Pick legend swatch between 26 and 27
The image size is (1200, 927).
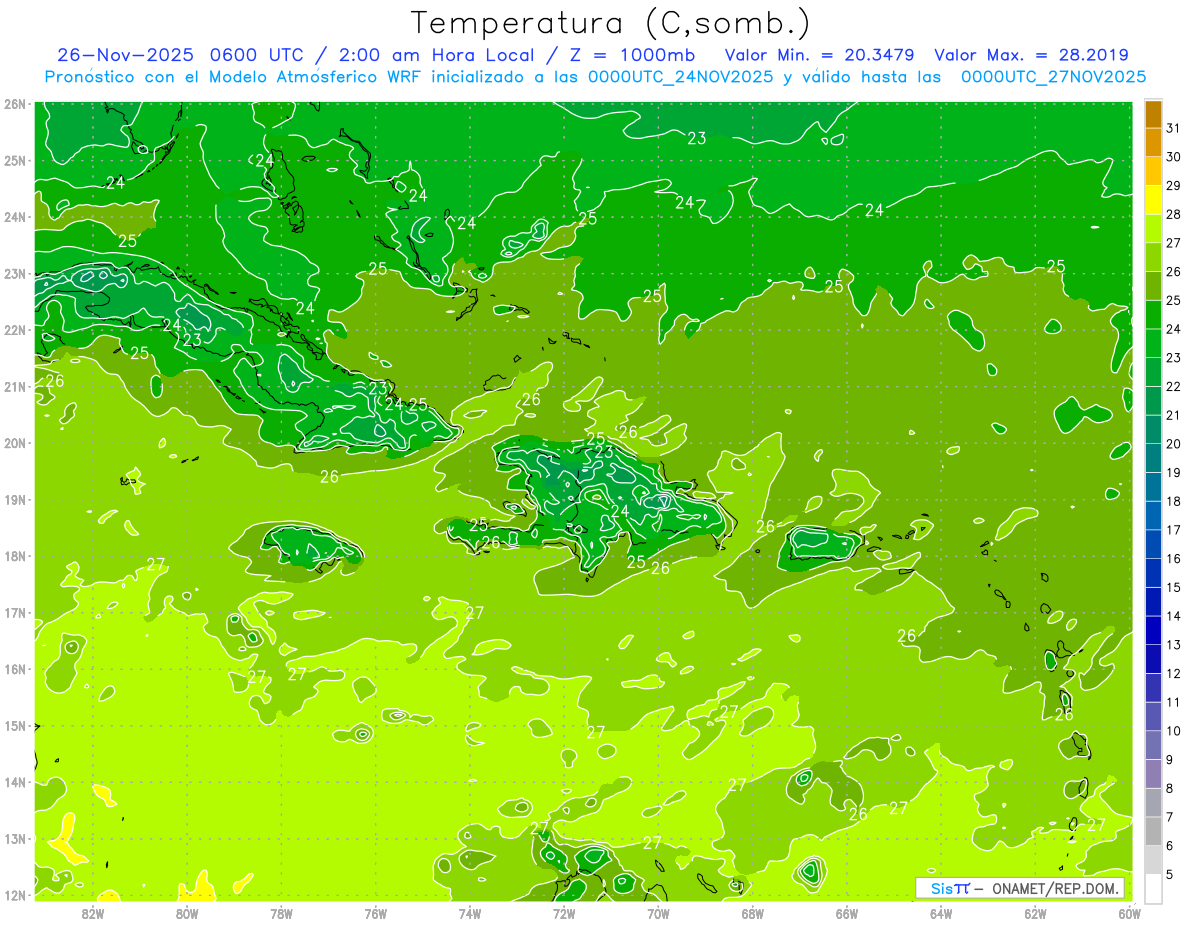click(1153, 257)
